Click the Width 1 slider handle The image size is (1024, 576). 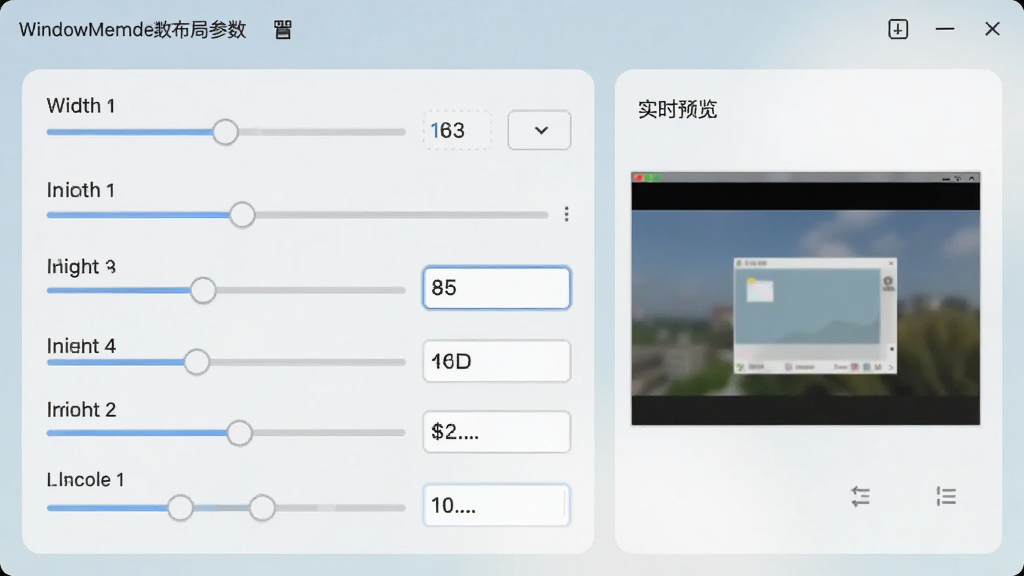225,132
